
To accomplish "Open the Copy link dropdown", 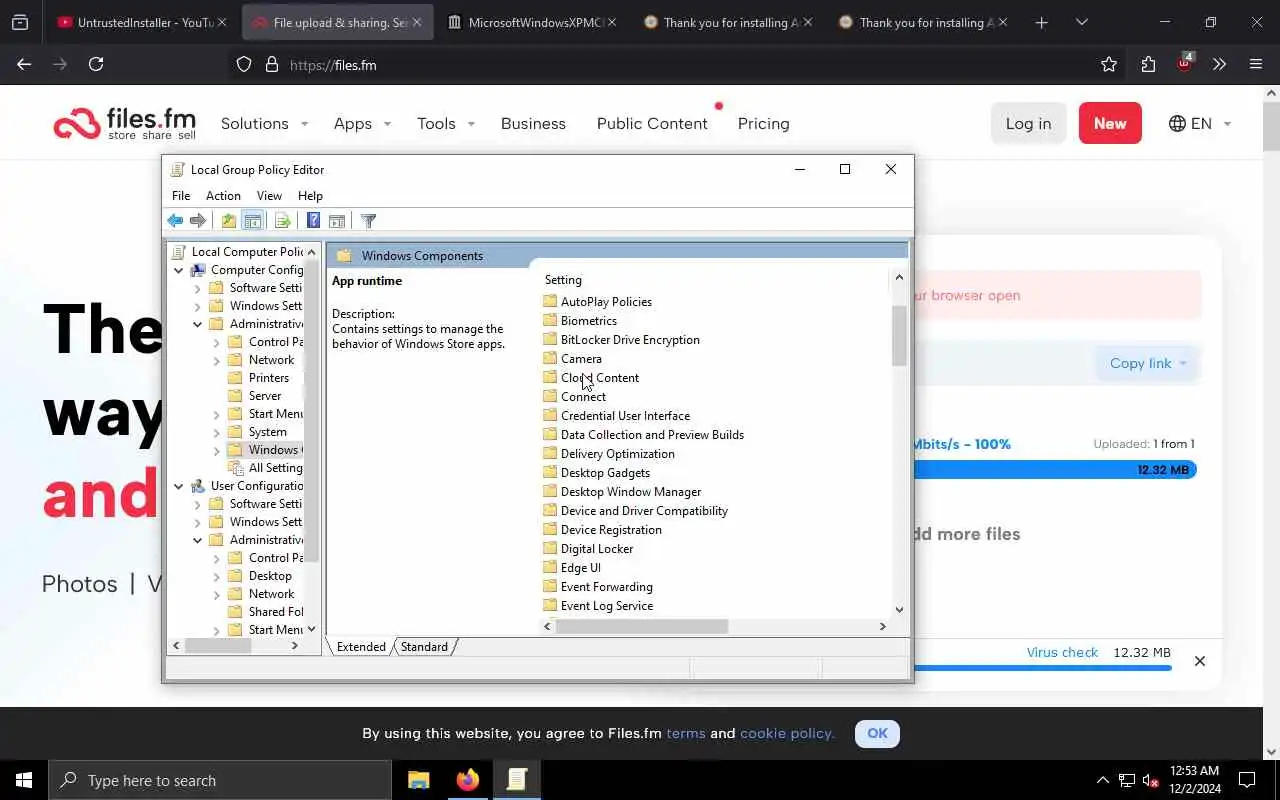I will (x=1148, y=363).
